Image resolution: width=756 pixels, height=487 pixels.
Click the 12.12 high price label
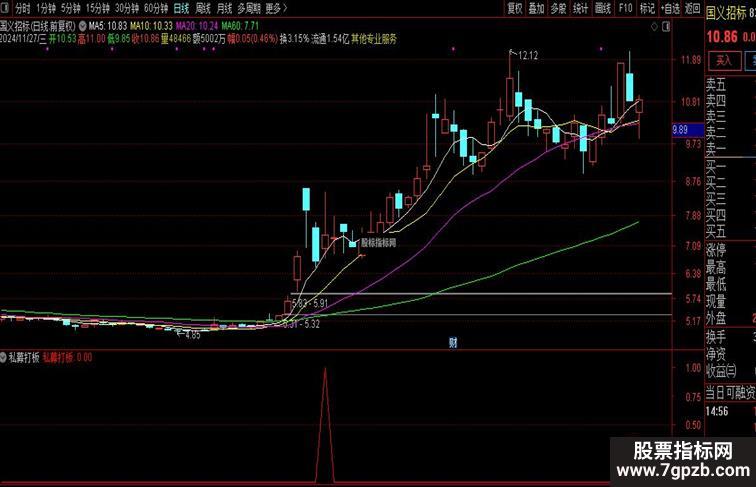[x=528, y=56]
